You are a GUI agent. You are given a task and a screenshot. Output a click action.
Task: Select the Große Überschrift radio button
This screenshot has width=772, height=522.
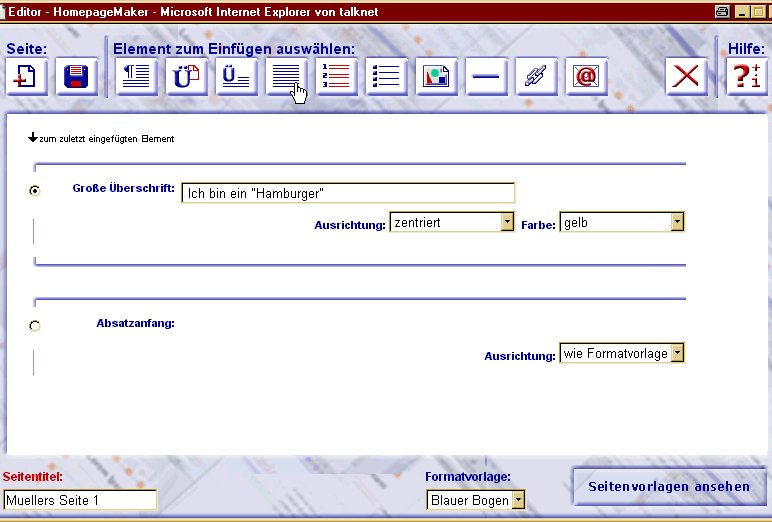click(x=36, y=190)
